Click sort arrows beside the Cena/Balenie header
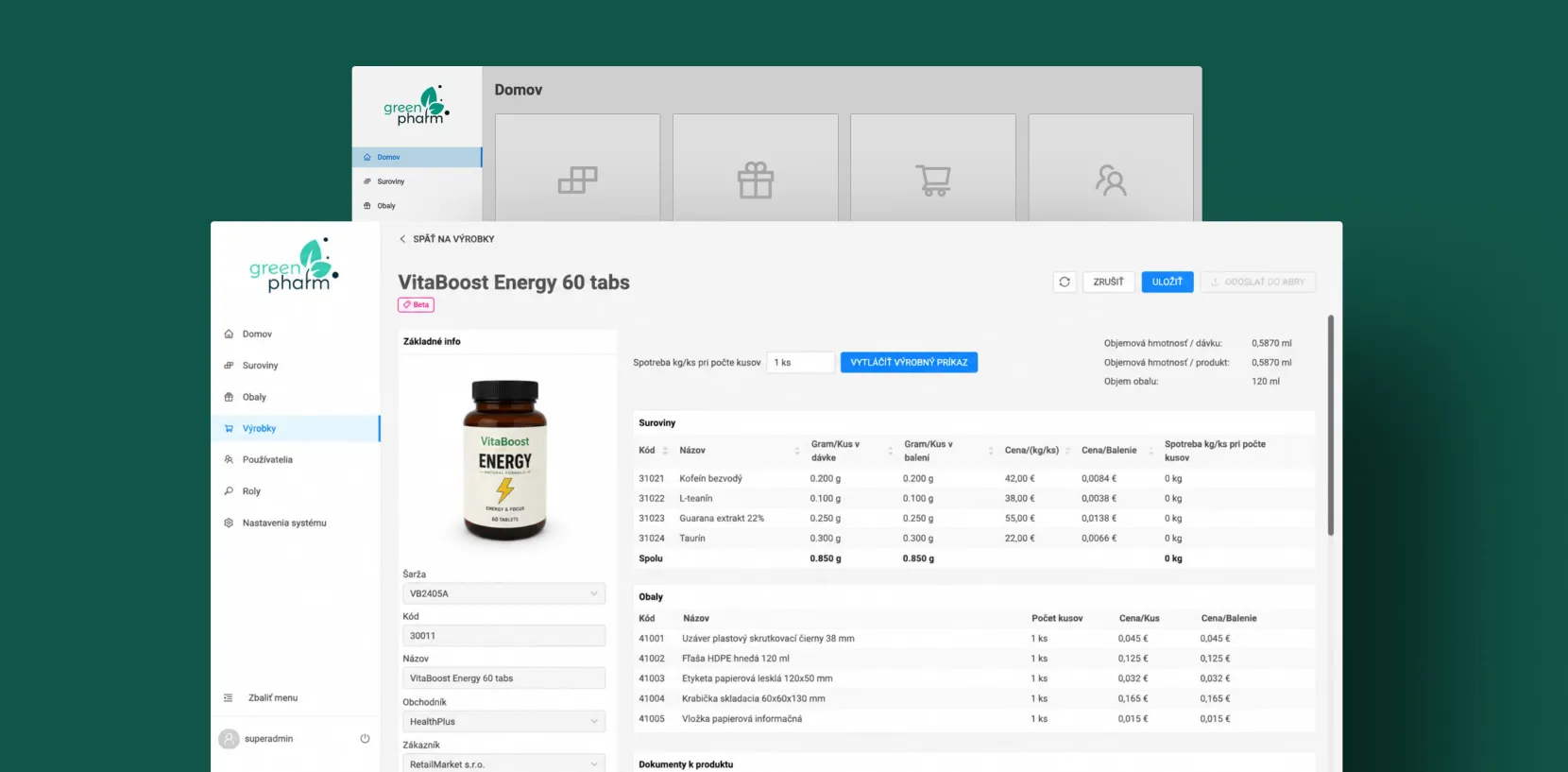This screenshot has width=1568, height=772. [1150, 451]
